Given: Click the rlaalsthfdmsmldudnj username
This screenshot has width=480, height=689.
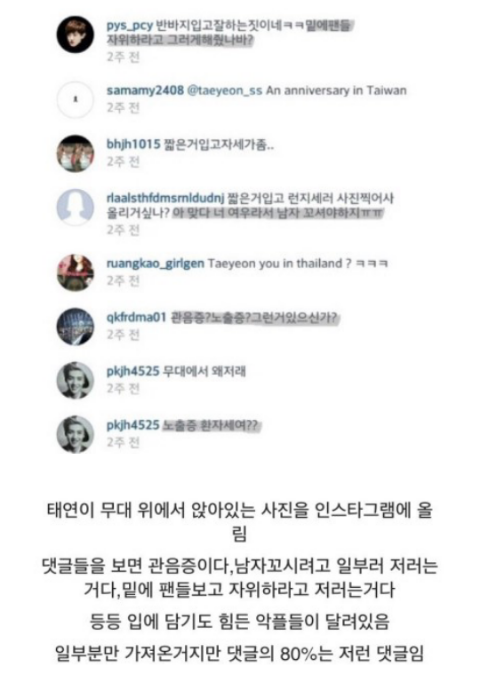Looking at the screenshot, I should click(165, 198).
